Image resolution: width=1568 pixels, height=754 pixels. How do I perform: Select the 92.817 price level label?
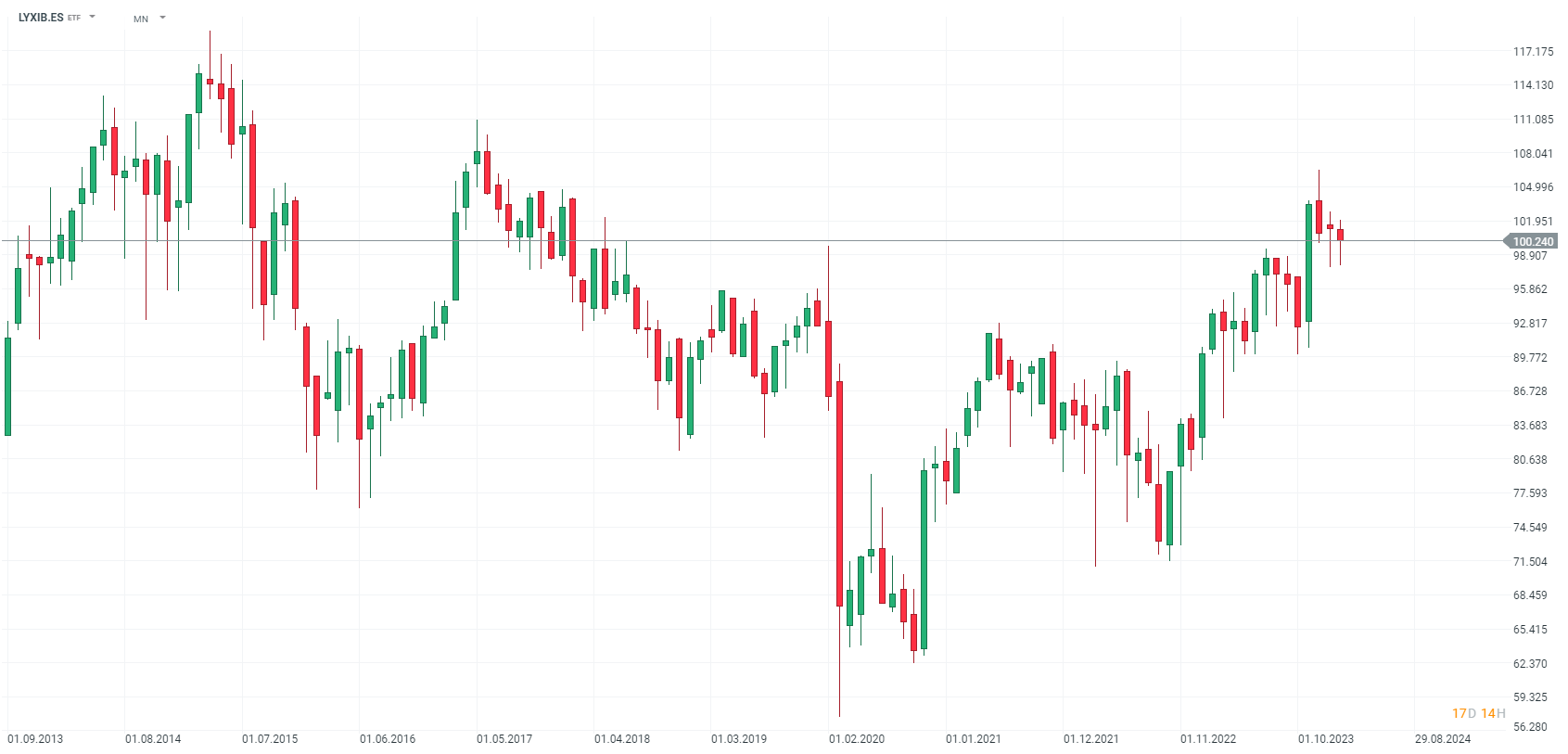click(x=1530, y=324)
